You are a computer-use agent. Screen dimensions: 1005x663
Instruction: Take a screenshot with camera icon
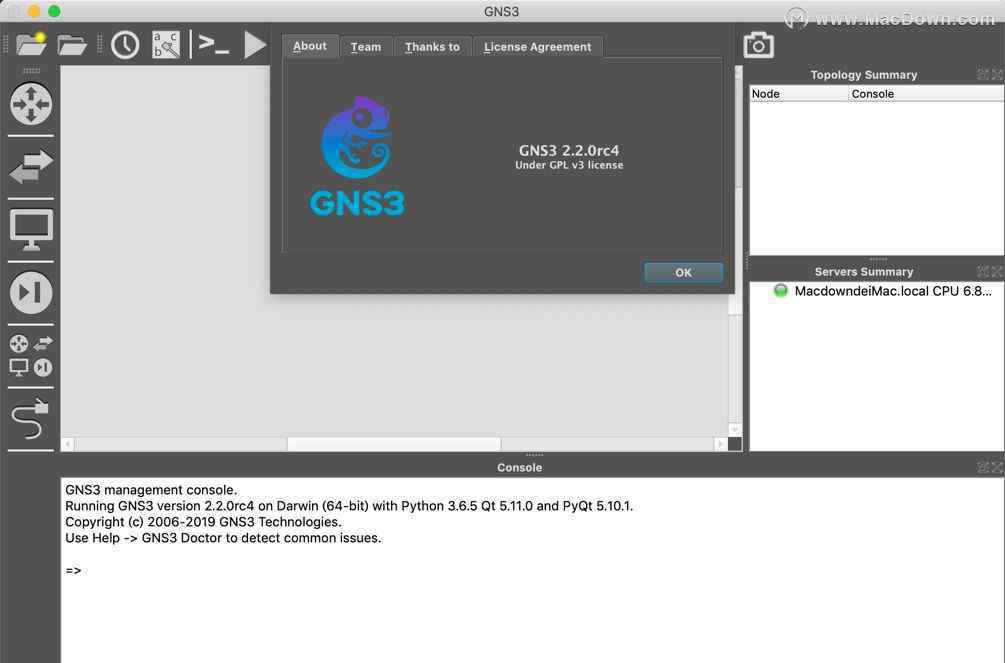click(759, 45)
